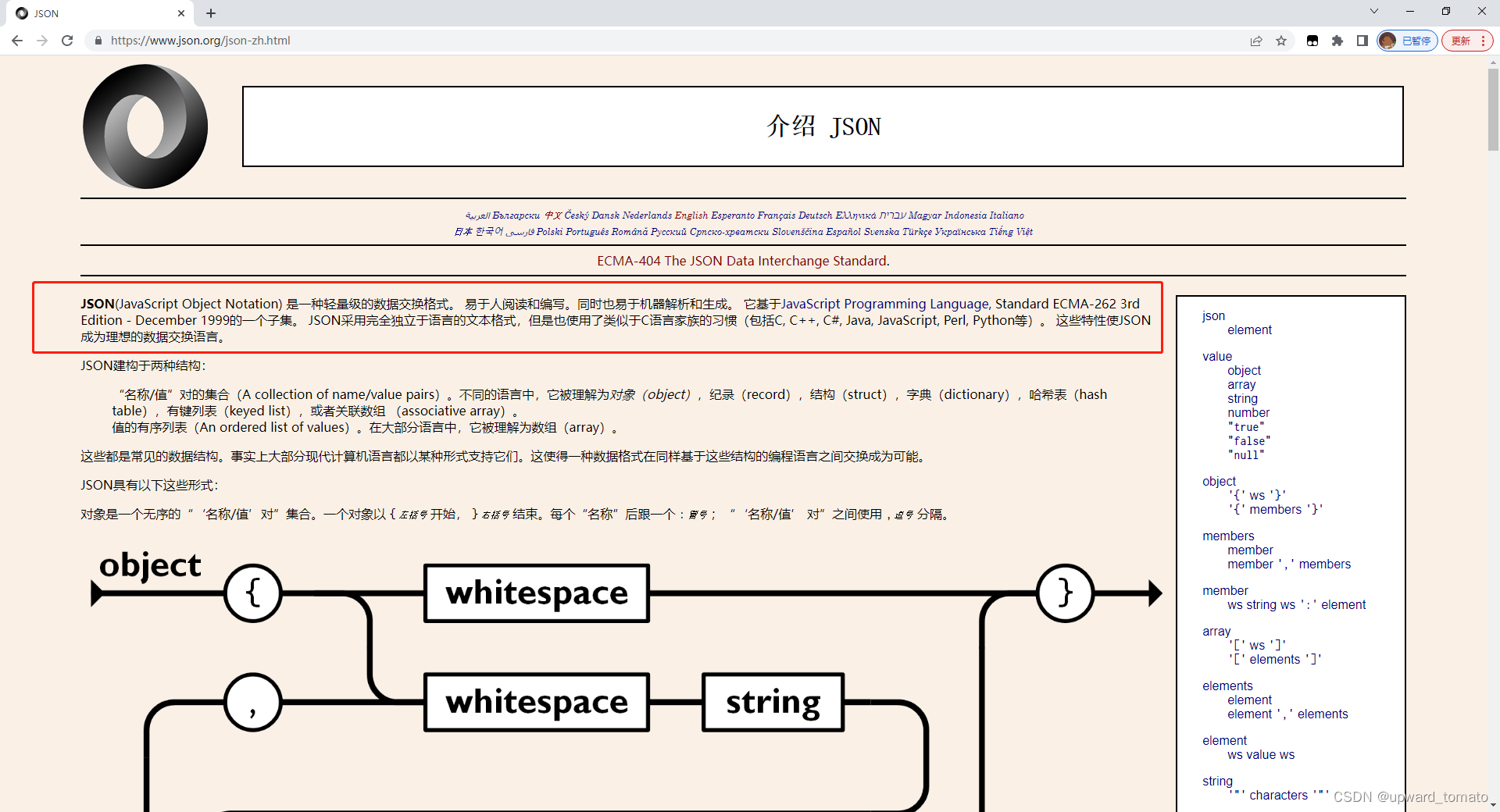Switch language to English
Screen dimensions: 1500x812
(691, 215)
